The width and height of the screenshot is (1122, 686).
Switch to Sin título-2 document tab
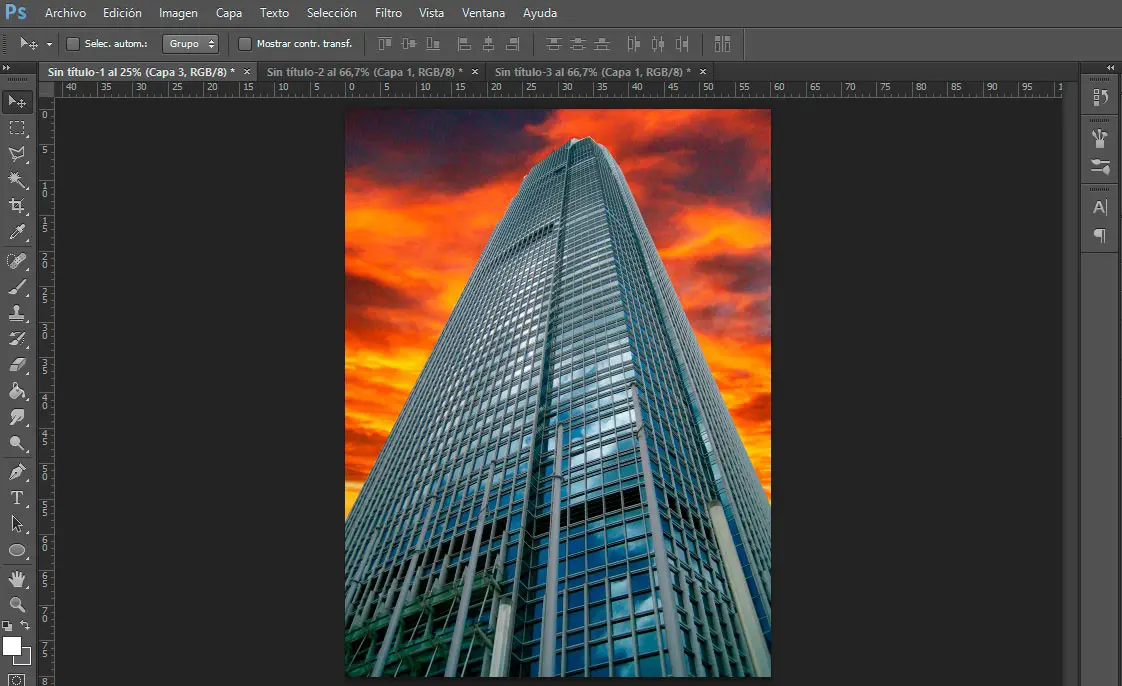[359, 72]
